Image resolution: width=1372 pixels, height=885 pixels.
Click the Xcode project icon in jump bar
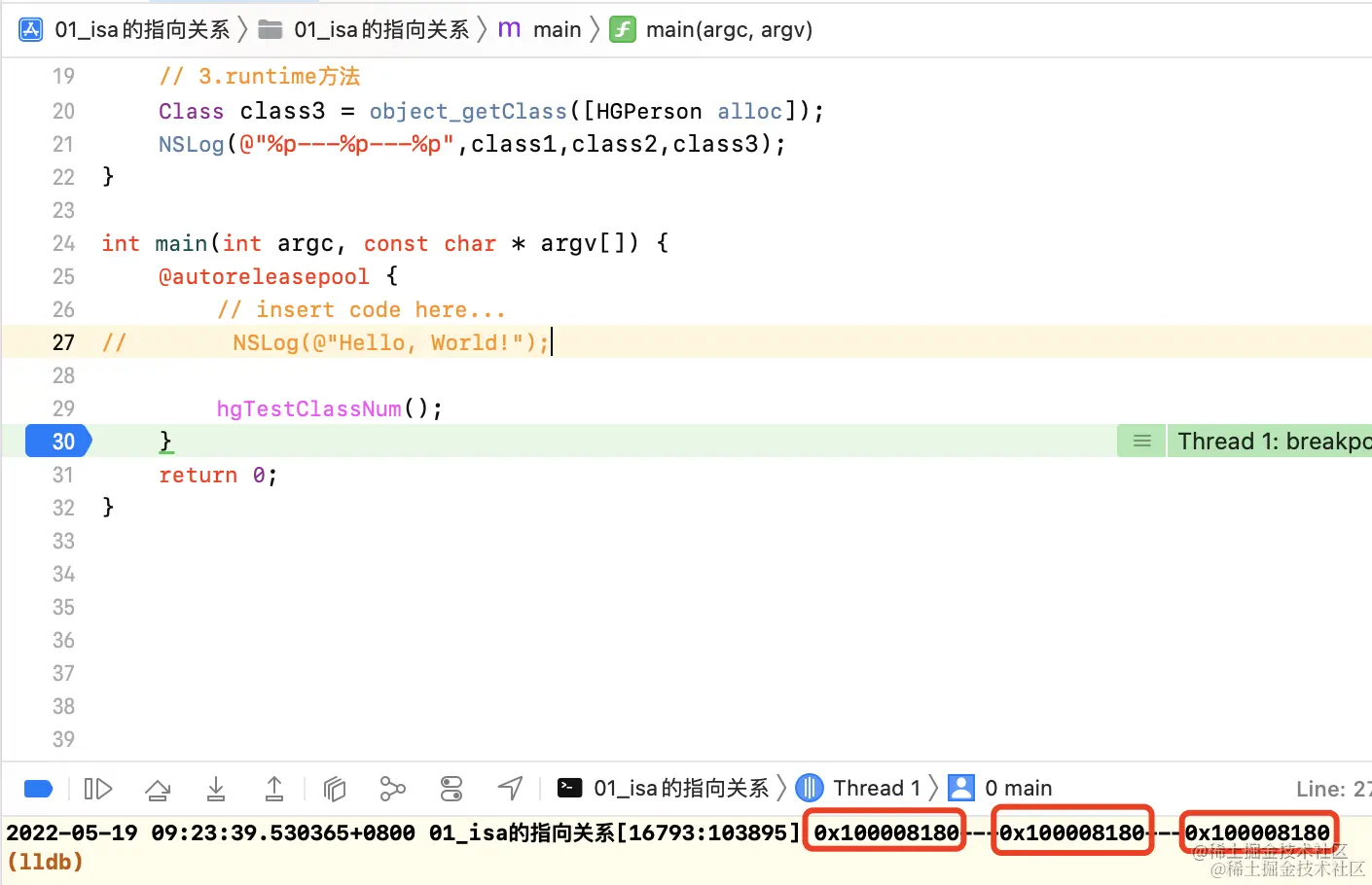[x=31, y=30]
